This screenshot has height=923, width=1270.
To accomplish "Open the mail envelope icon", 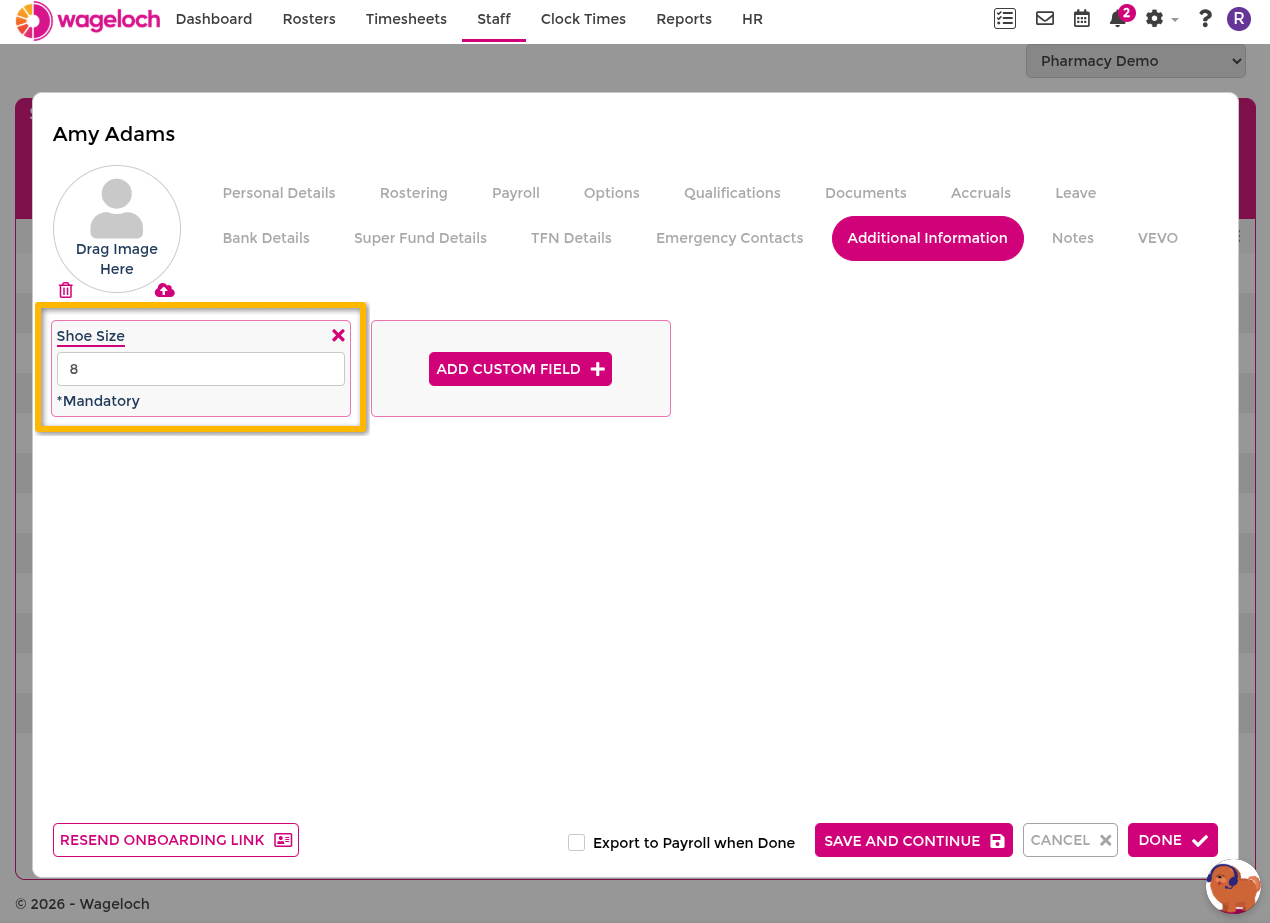I will click(1045, 18).
